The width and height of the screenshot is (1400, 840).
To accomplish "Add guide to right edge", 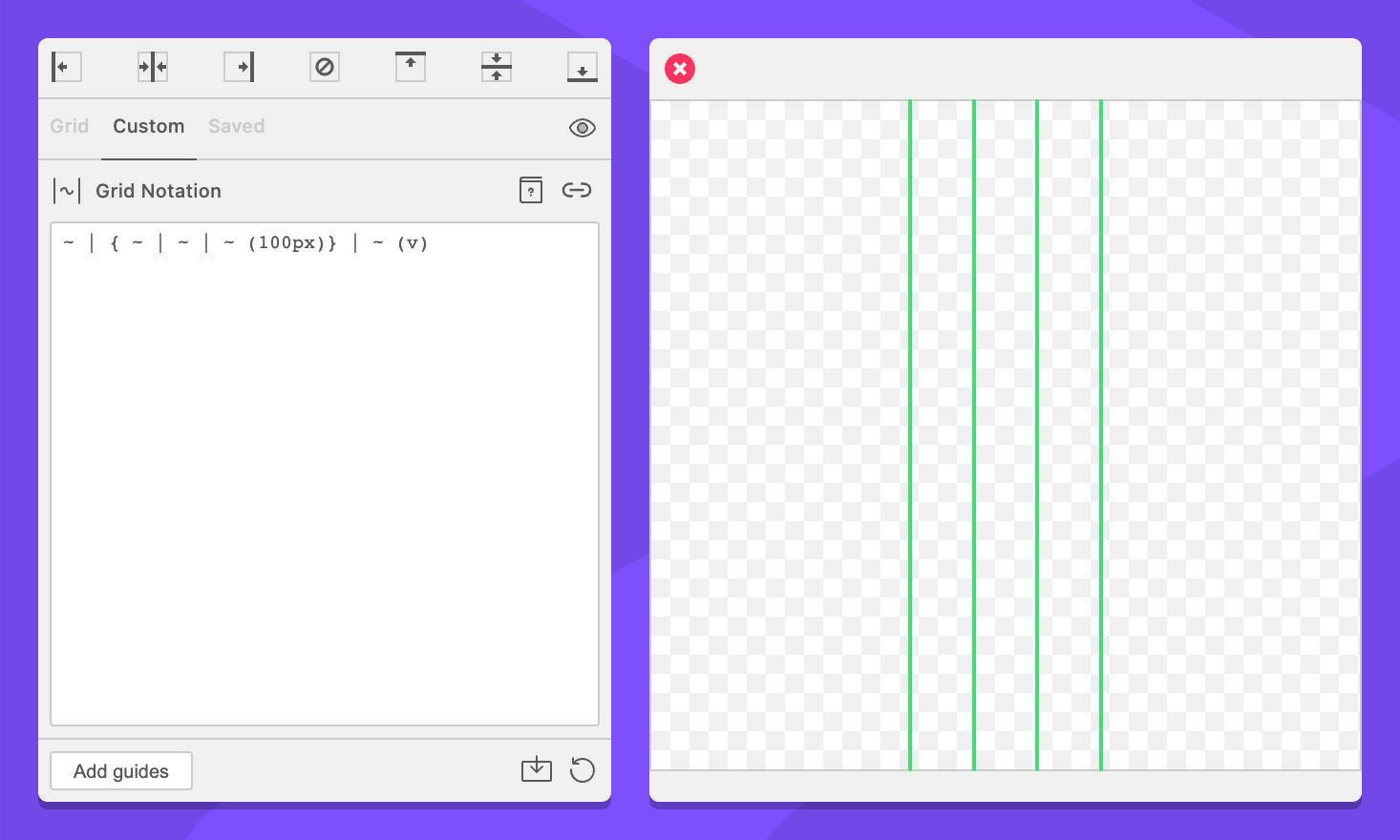I will pos(239,67).
